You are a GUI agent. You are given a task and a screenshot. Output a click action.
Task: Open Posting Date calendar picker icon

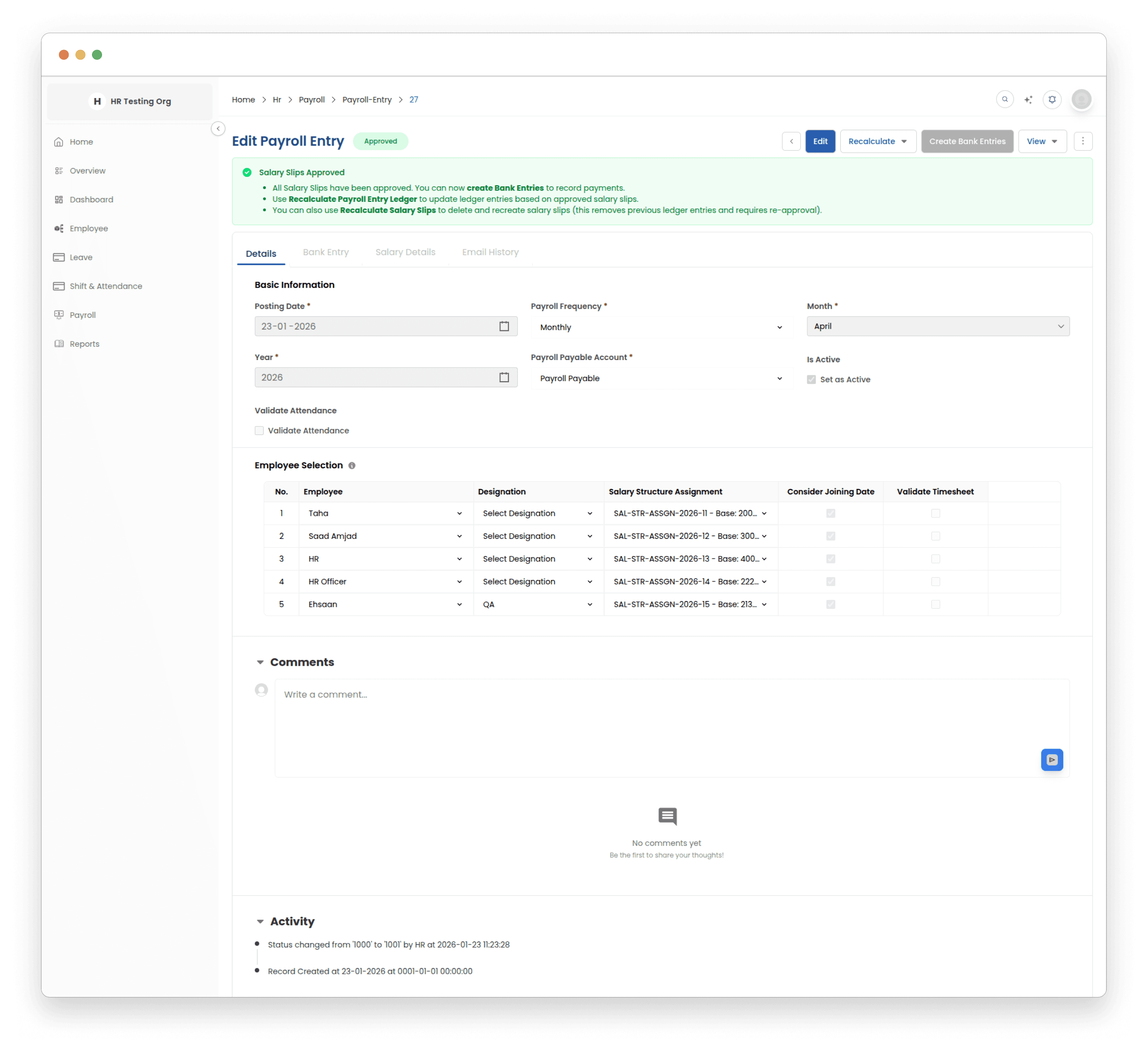click(x=504, y=326)
